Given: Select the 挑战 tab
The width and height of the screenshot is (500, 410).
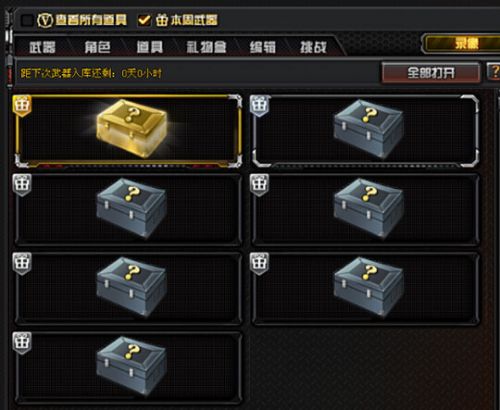Looking at the screenshot, I should click(x=313, y=47).
